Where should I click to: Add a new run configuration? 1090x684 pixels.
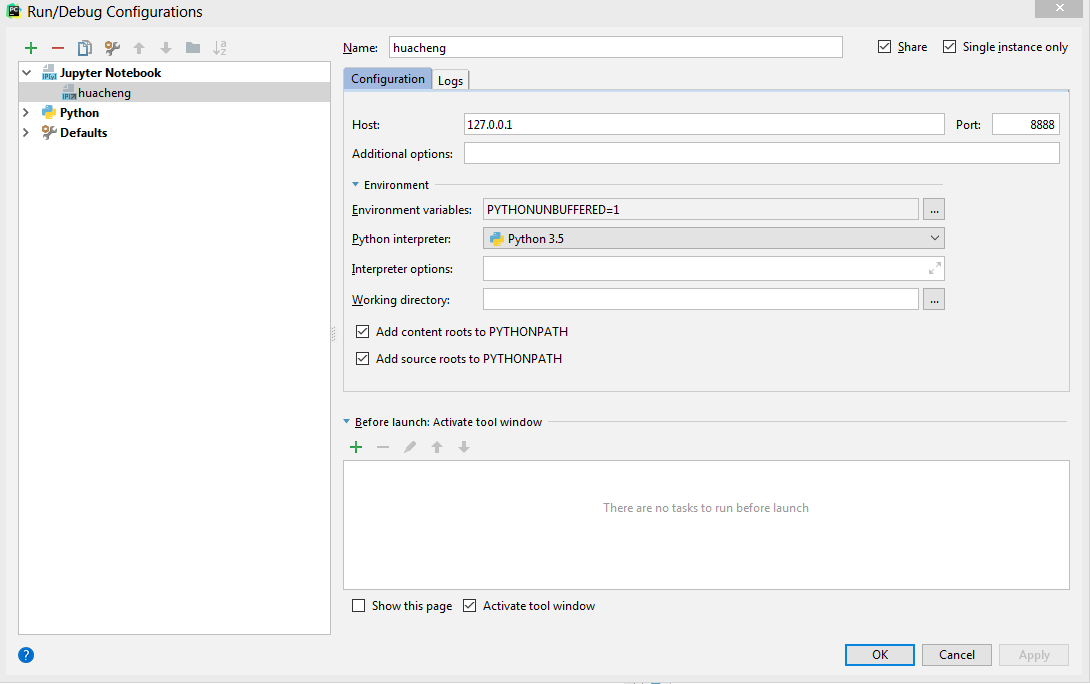(x=30, y=47)
